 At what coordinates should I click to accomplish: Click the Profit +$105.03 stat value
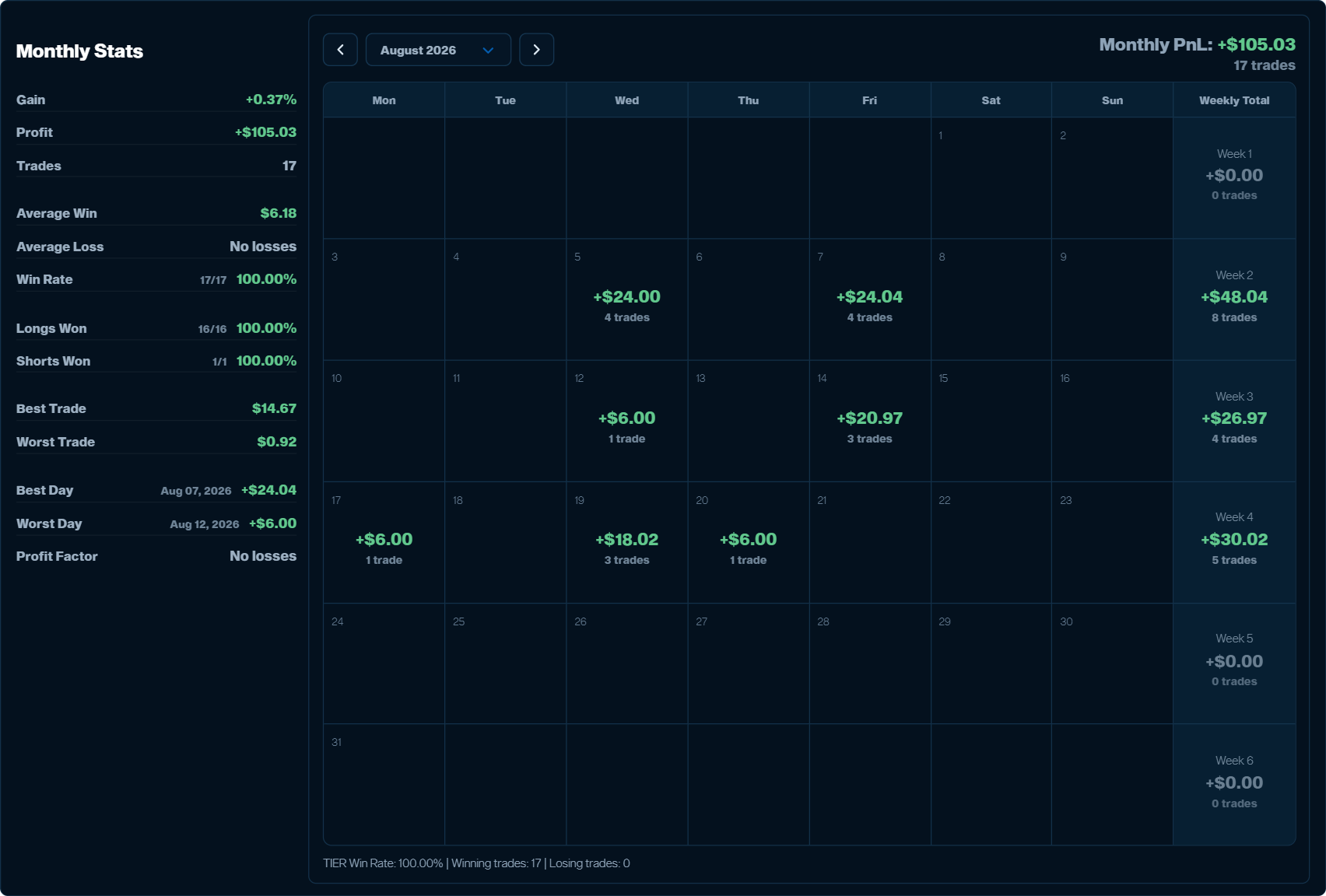pos(265,132)
